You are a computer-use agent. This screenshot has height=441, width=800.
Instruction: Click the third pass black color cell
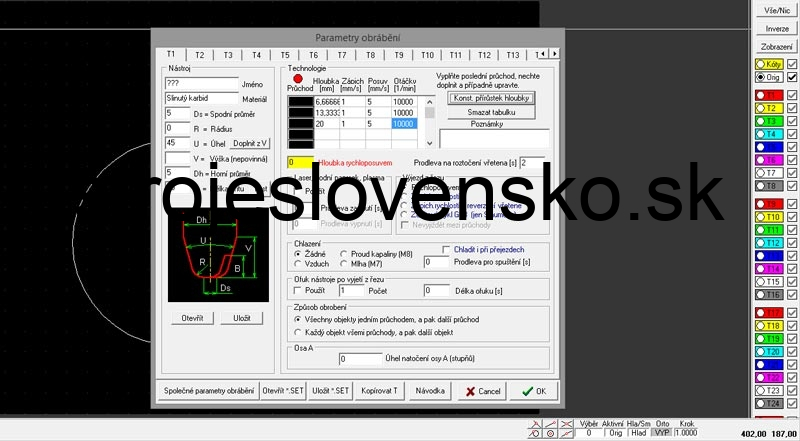tap(301, 124)
